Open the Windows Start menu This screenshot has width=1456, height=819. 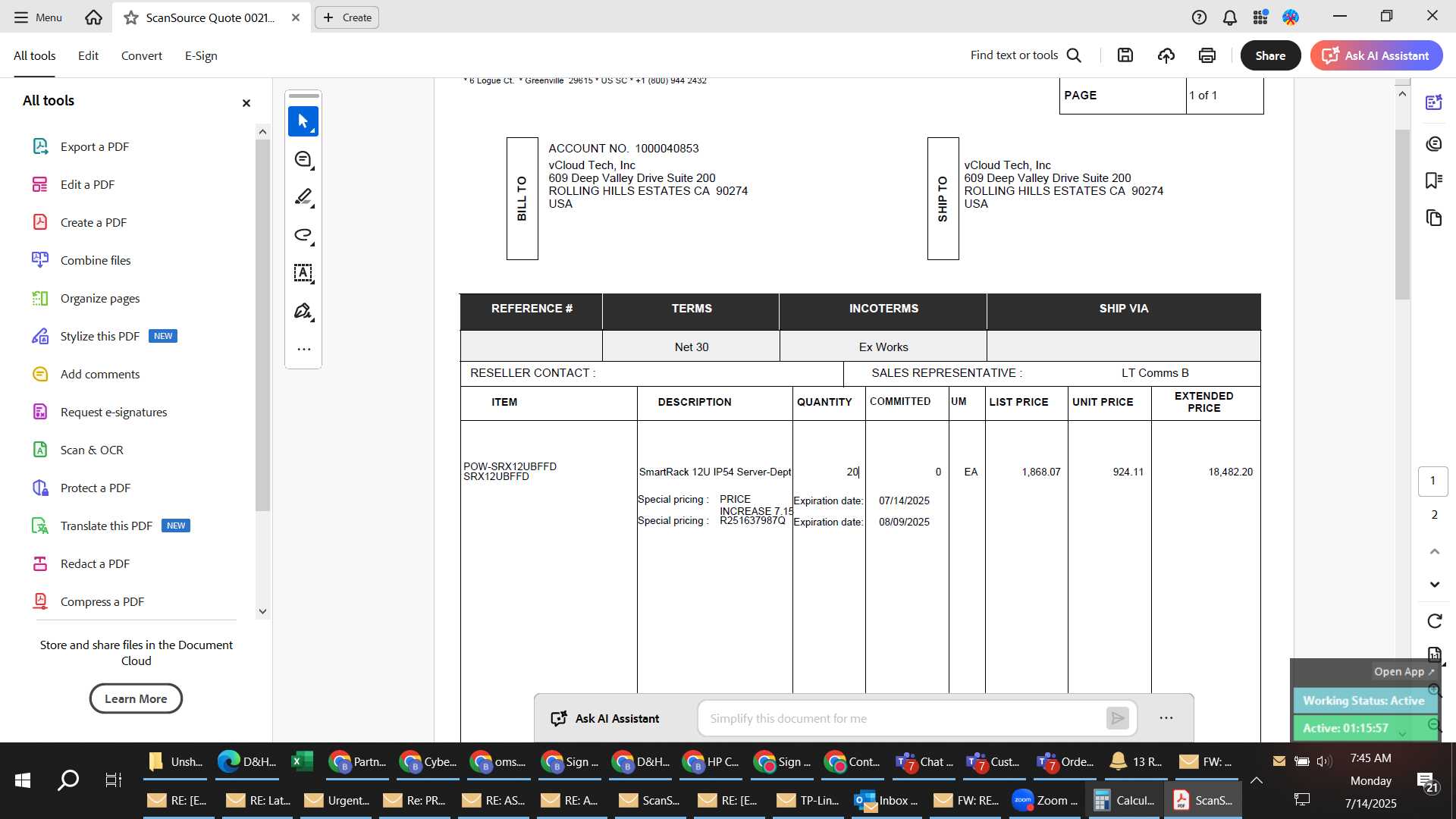click(x=23, y=780)
